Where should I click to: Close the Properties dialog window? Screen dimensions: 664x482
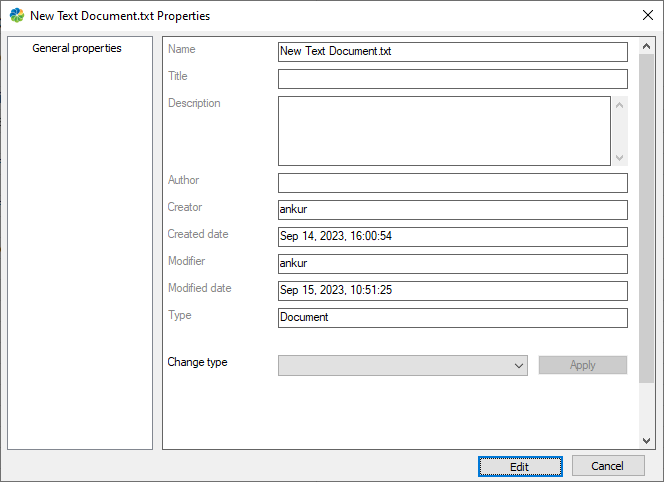tap(645, 16)
